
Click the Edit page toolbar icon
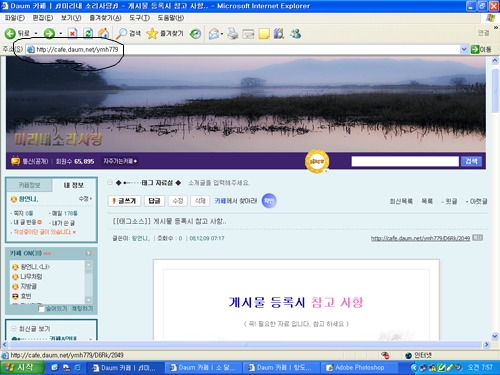(x=248, y=34)
